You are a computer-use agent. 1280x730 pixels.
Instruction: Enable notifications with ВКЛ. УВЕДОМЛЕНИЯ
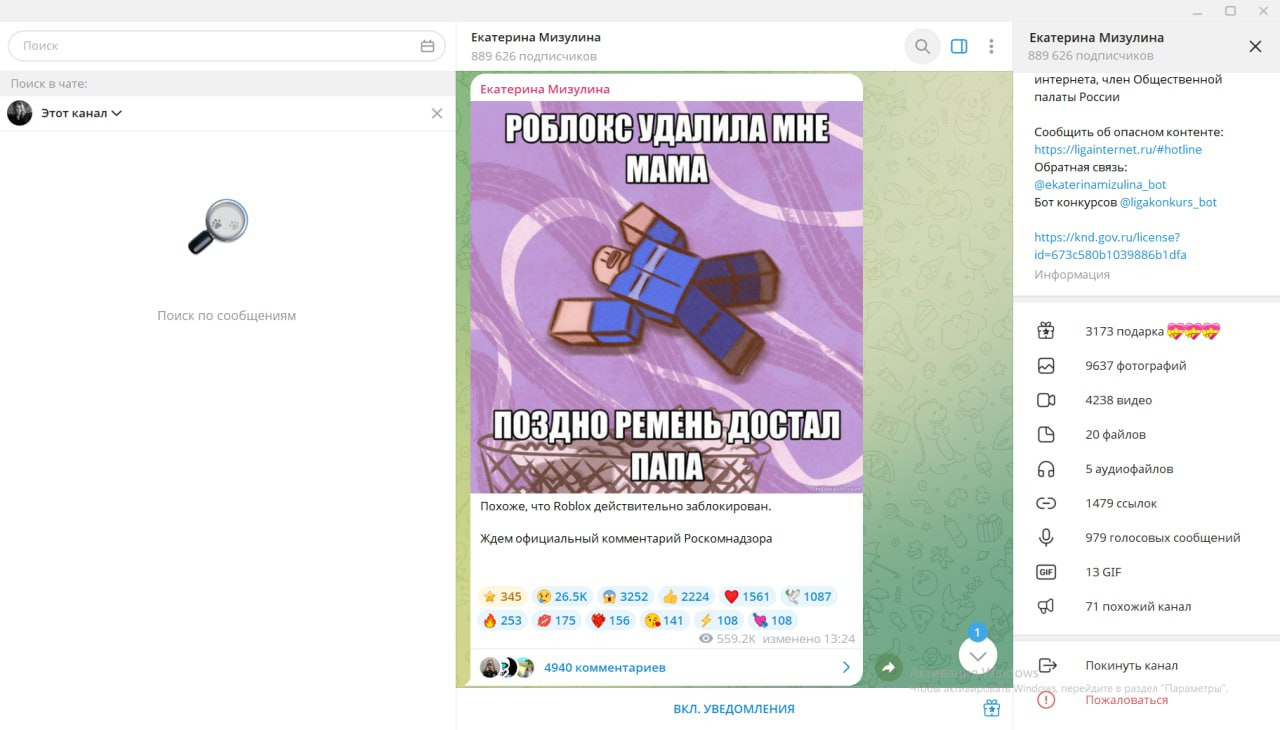pyautogui.click(x=733, y=709)
